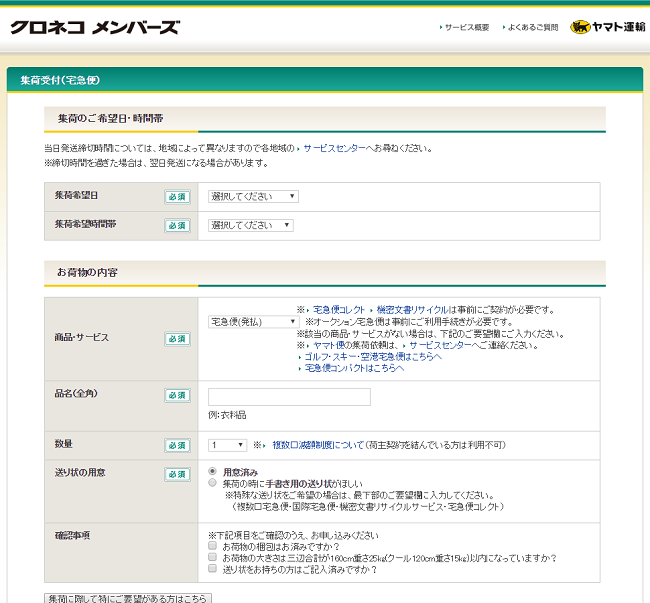The image size is (650, 603).
Task: Click the 集荷のご希望日・時間帯 section heading
Action: click(x=110, y=119)
